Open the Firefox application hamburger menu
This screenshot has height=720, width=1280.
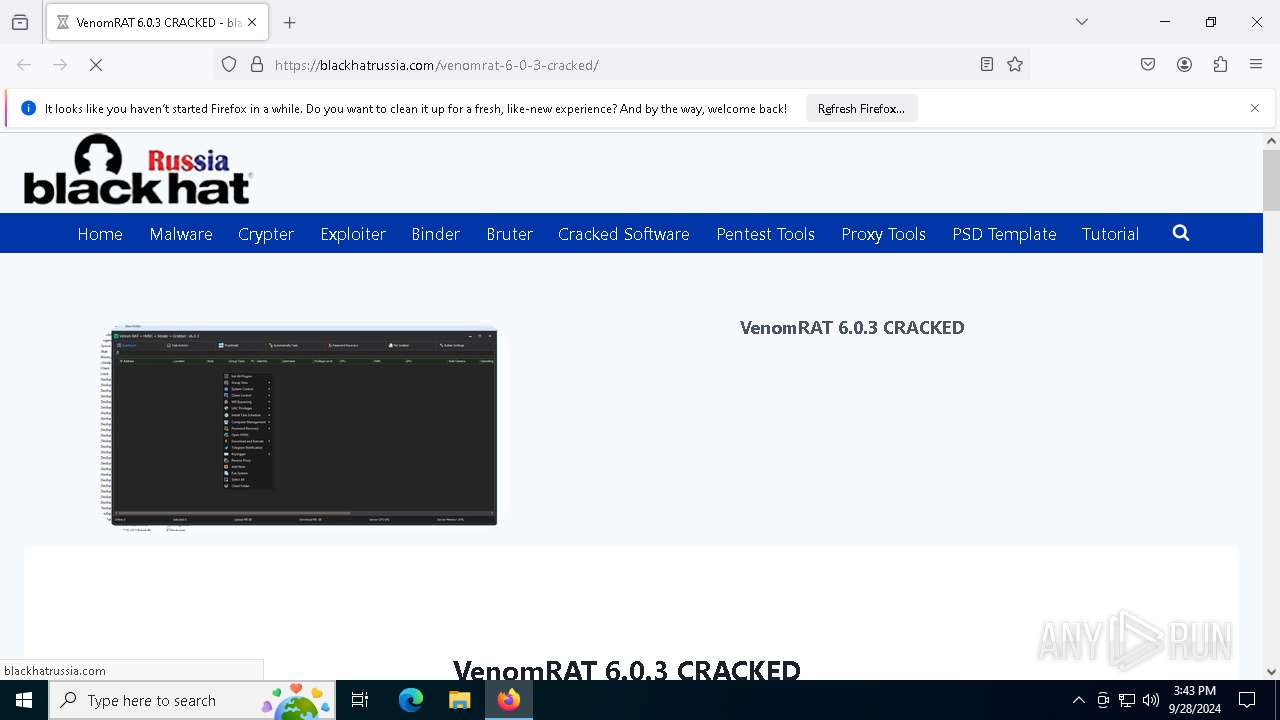(x=1256, y=65)
